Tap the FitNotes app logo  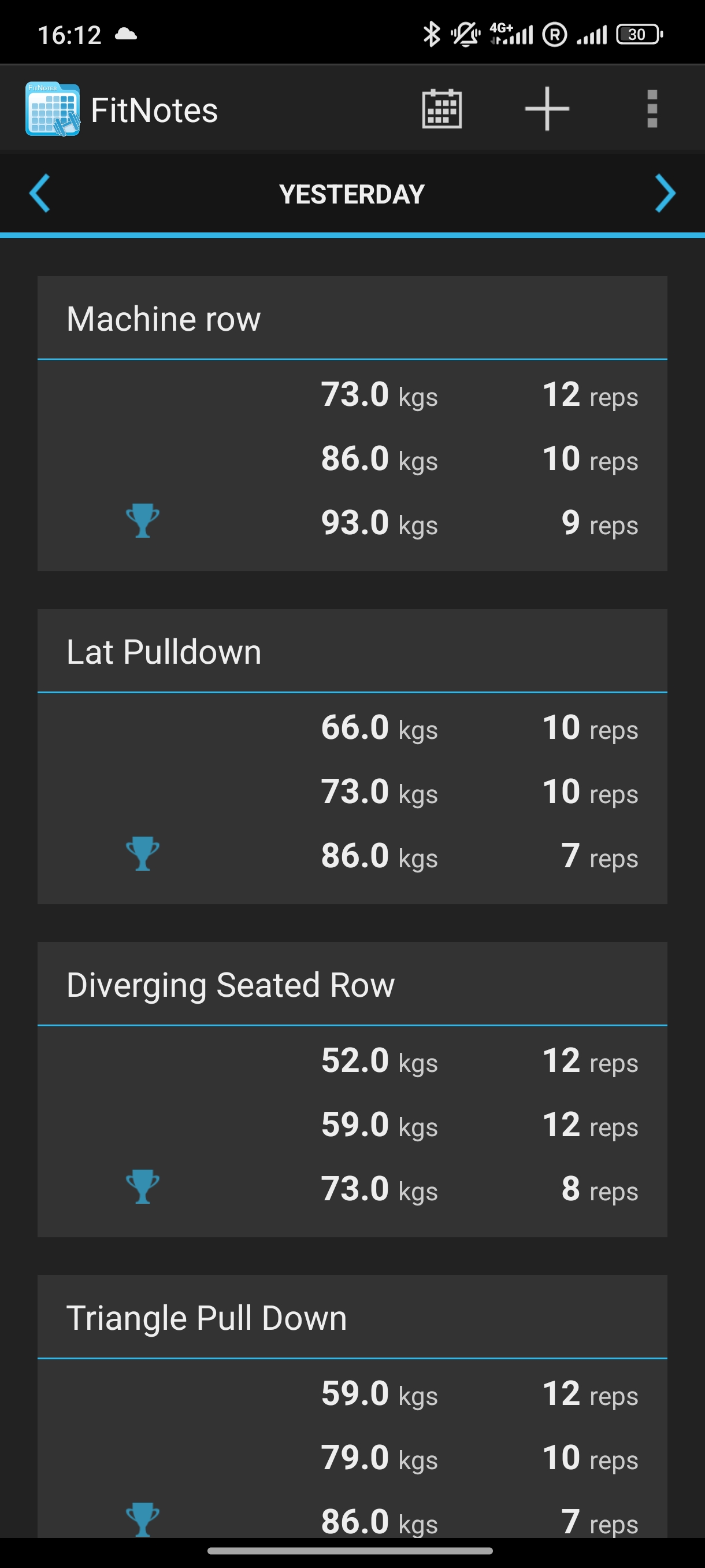pos(53,110)
